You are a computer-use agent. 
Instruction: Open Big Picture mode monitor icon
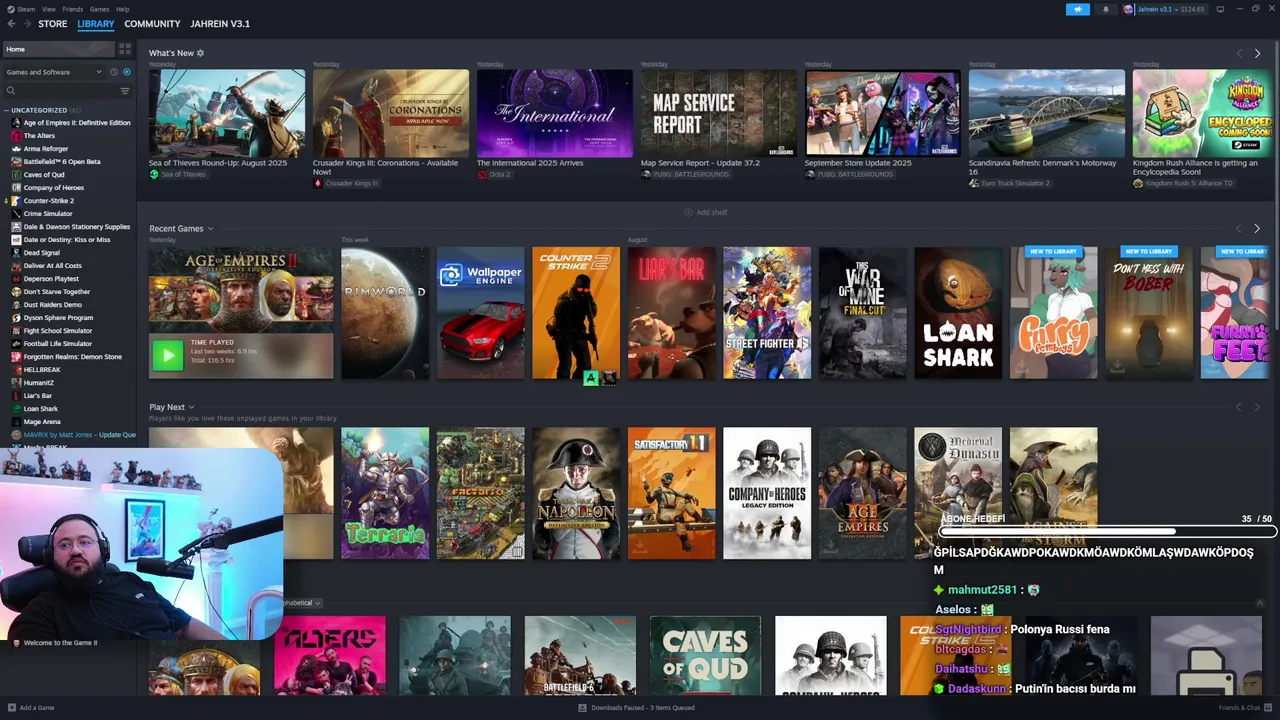[1221, 9]
